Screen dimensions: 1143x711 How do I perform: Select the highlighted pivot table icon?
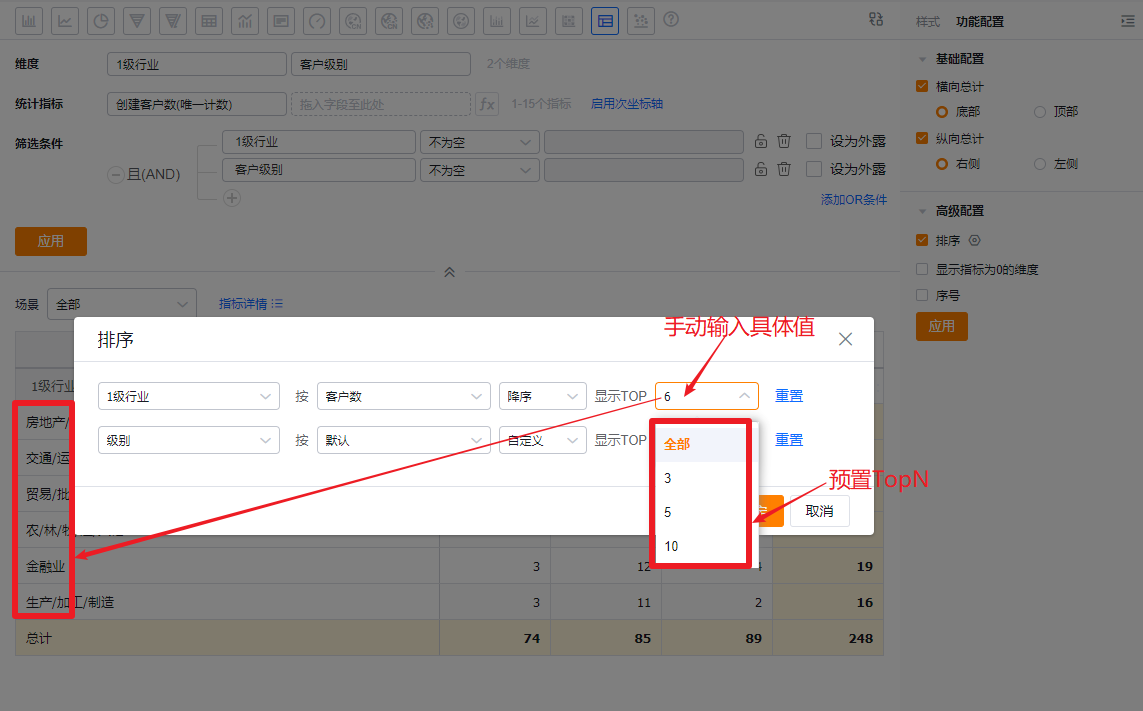[605, 21]
